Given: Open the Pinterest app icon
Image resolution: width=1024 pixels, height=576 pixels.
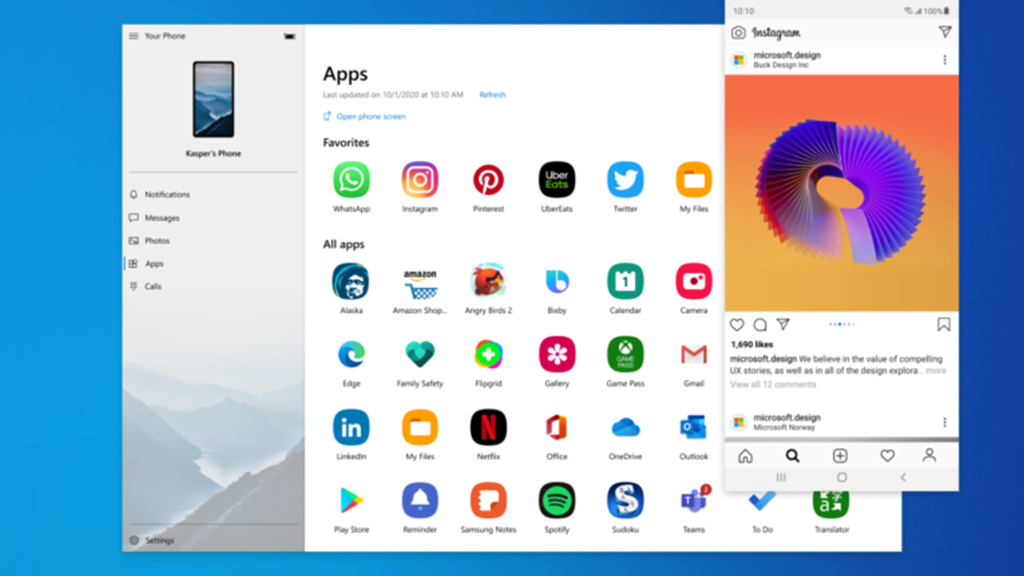Looking at the screenshot, I should 488,180.
